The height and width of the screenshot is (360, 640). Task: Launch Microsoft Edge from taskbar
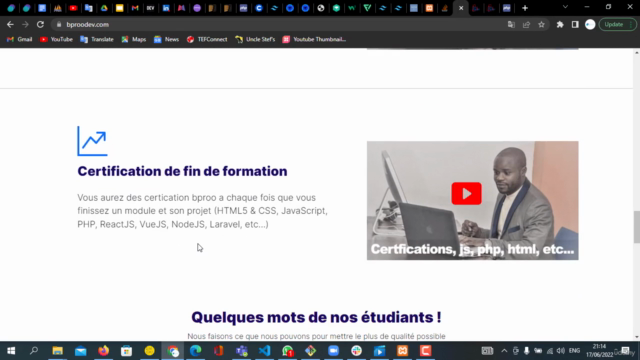click(x=196, y=351)
